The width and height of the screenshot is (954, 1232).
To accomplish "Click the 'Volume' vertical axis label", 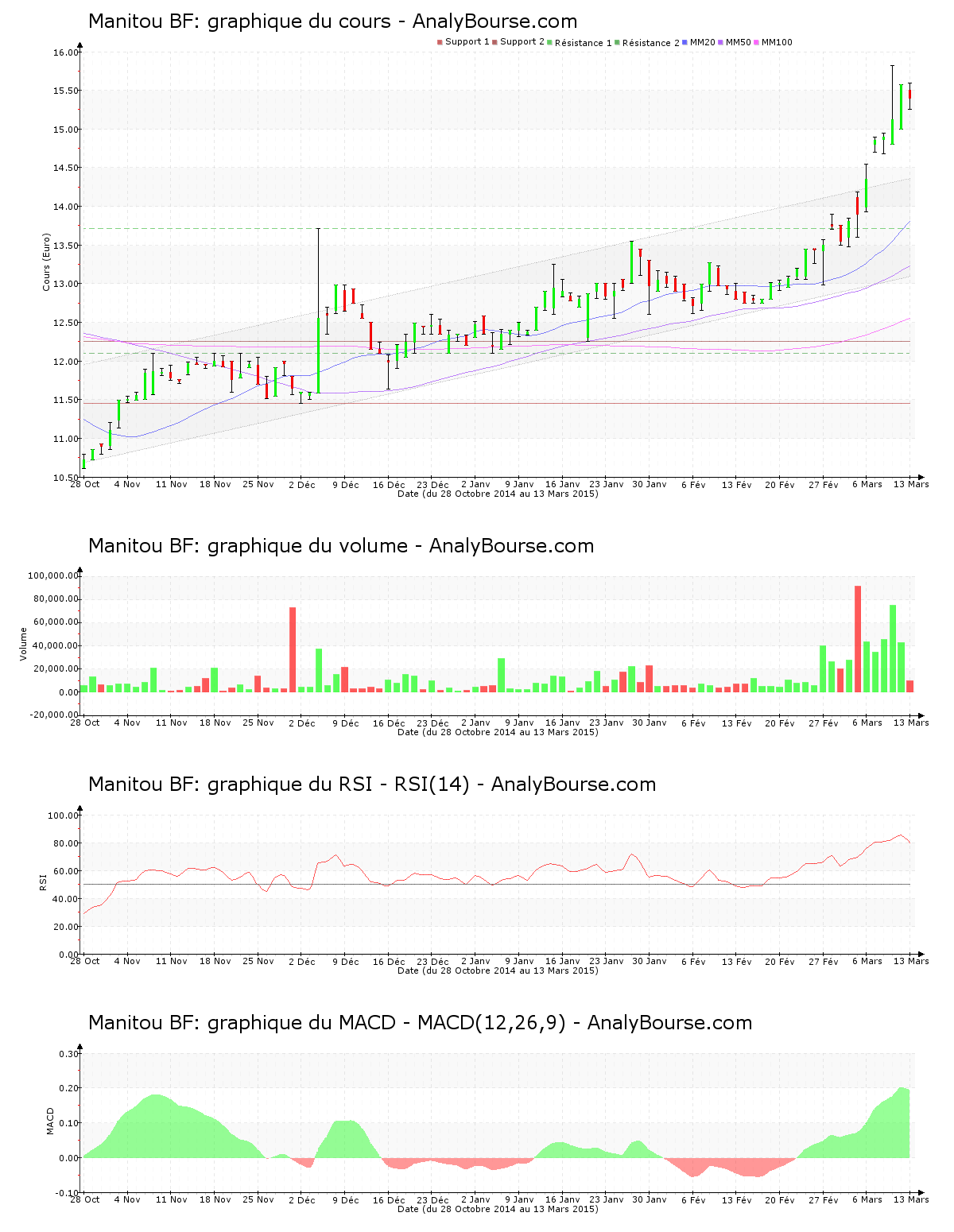I will click(23, 644).
